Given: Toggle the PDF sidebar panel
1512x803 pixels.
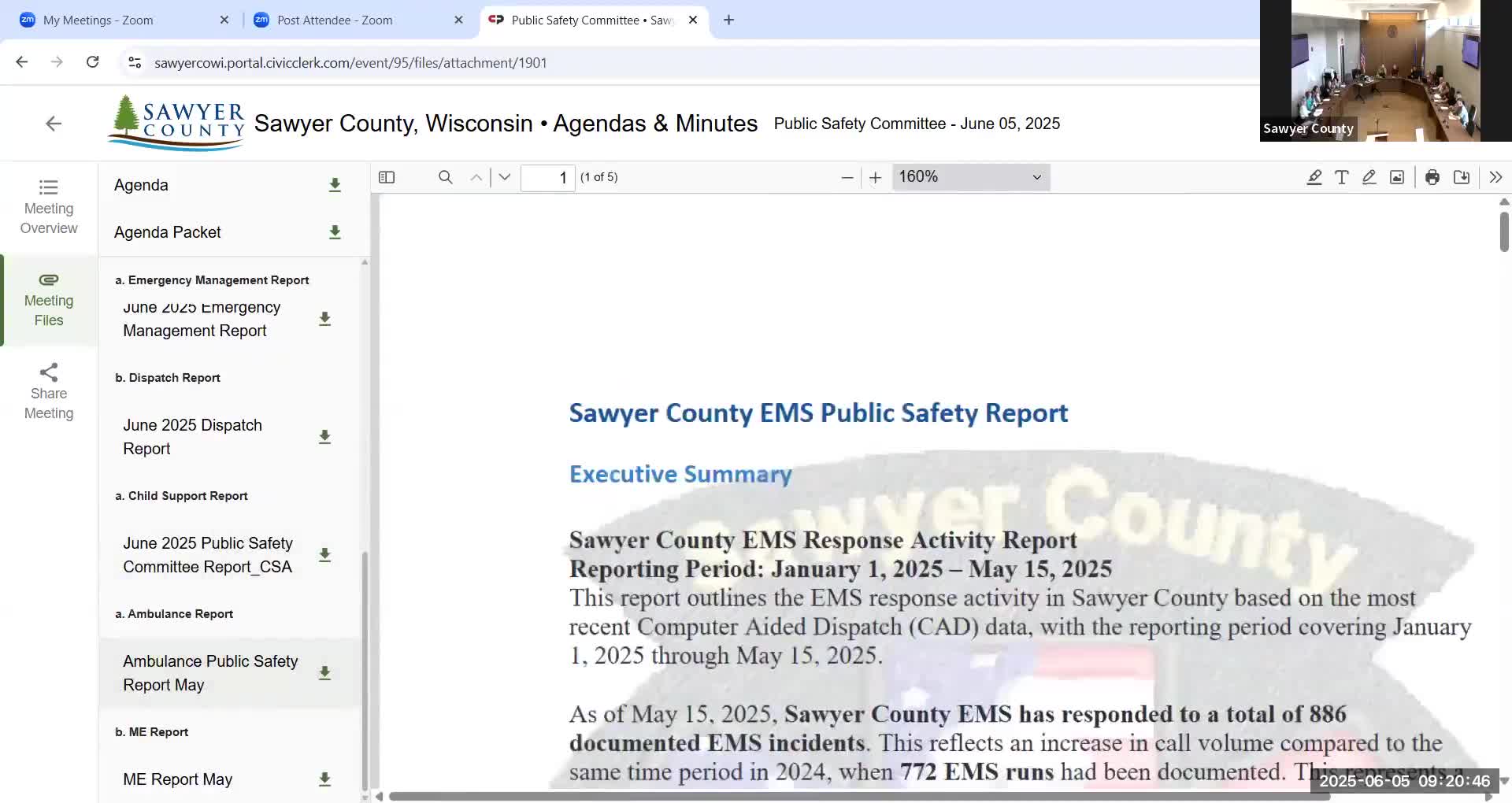Looking at the screenshot, I should [x=386, y=177].
